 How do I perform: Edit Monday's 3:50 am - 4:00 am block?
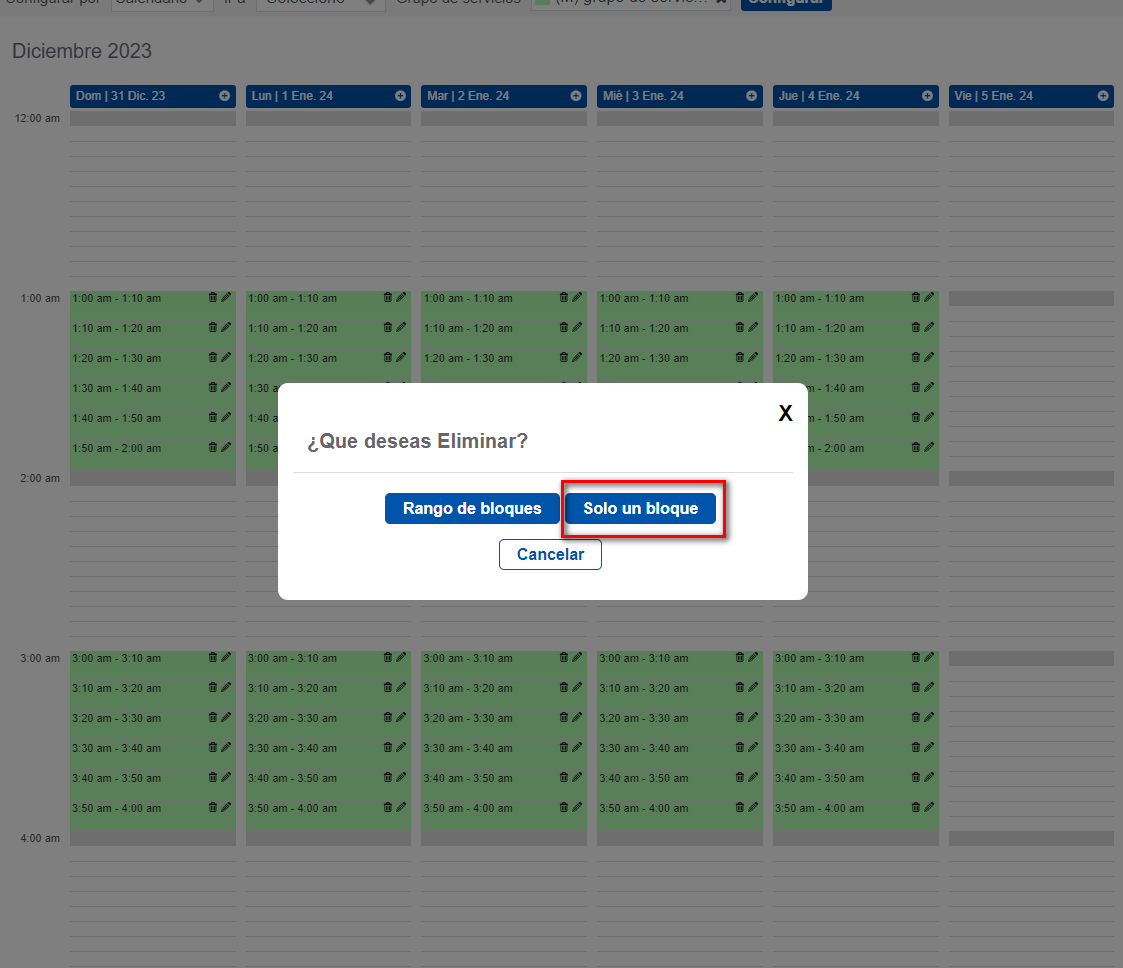pyautogui.click(x=401, y=808)
